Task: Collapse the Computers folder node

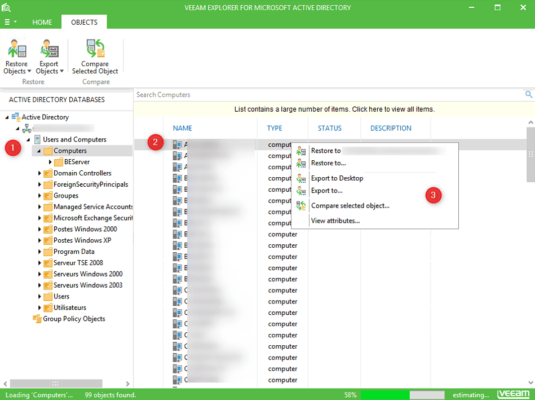Action: 39,151
